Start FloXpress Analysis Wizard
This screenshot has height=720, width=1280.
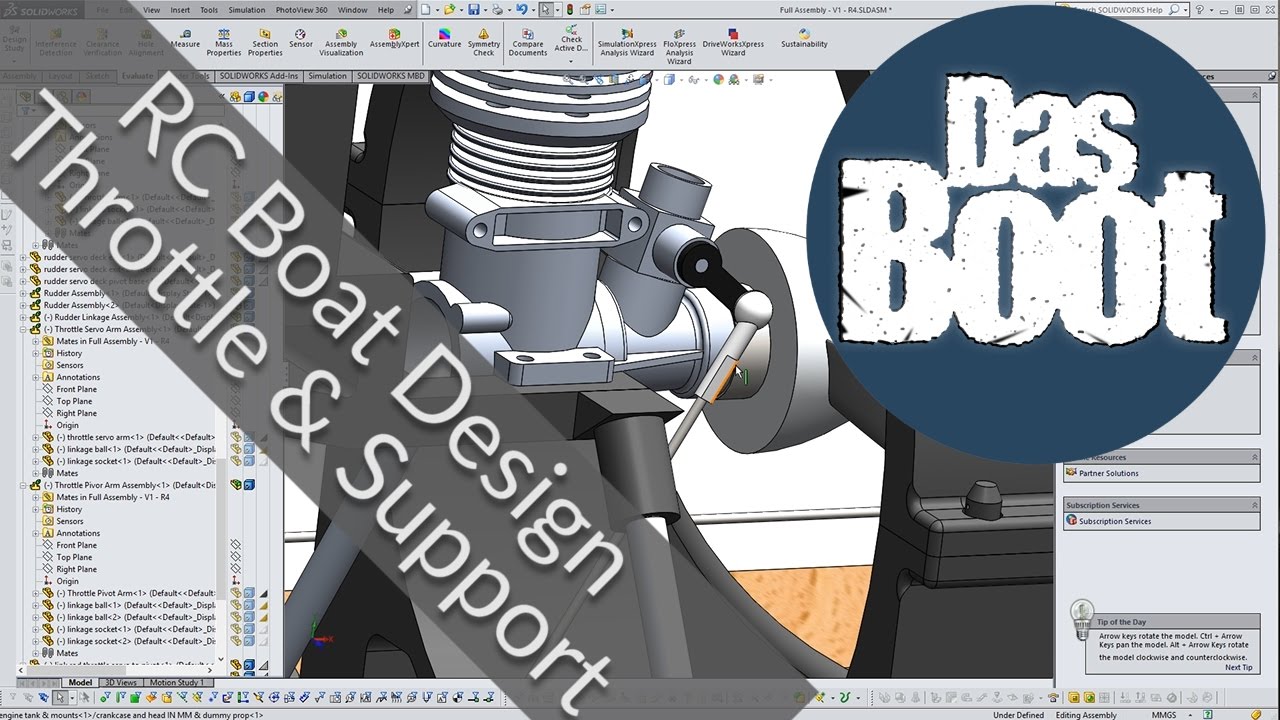point(679,46)
